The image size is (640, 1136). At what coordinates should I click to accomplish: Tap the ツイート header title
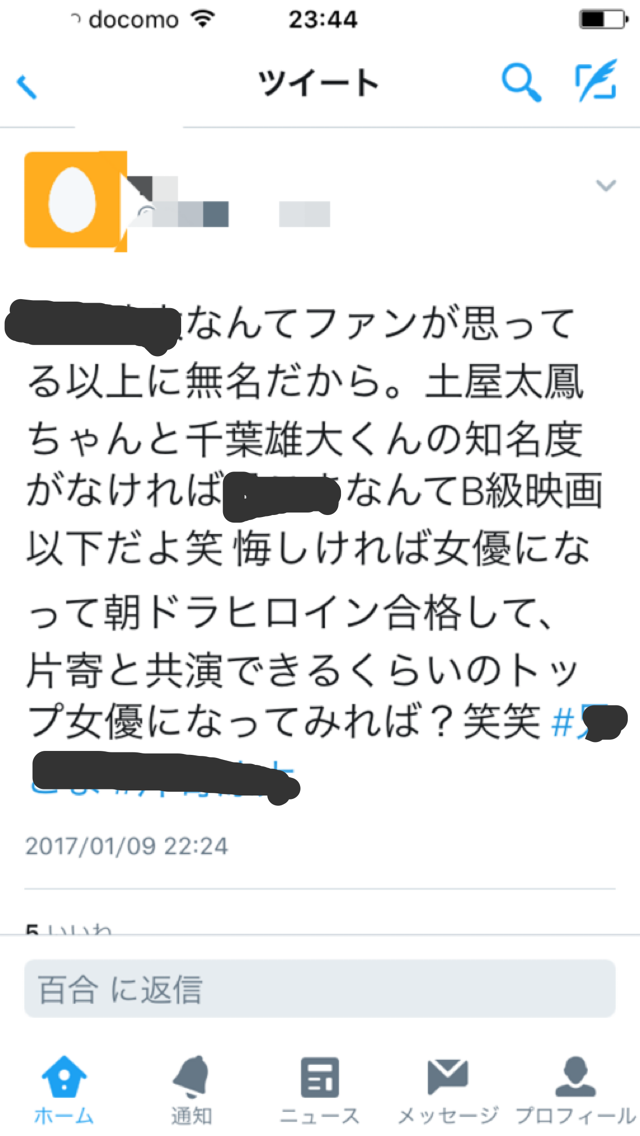(319, 84)
